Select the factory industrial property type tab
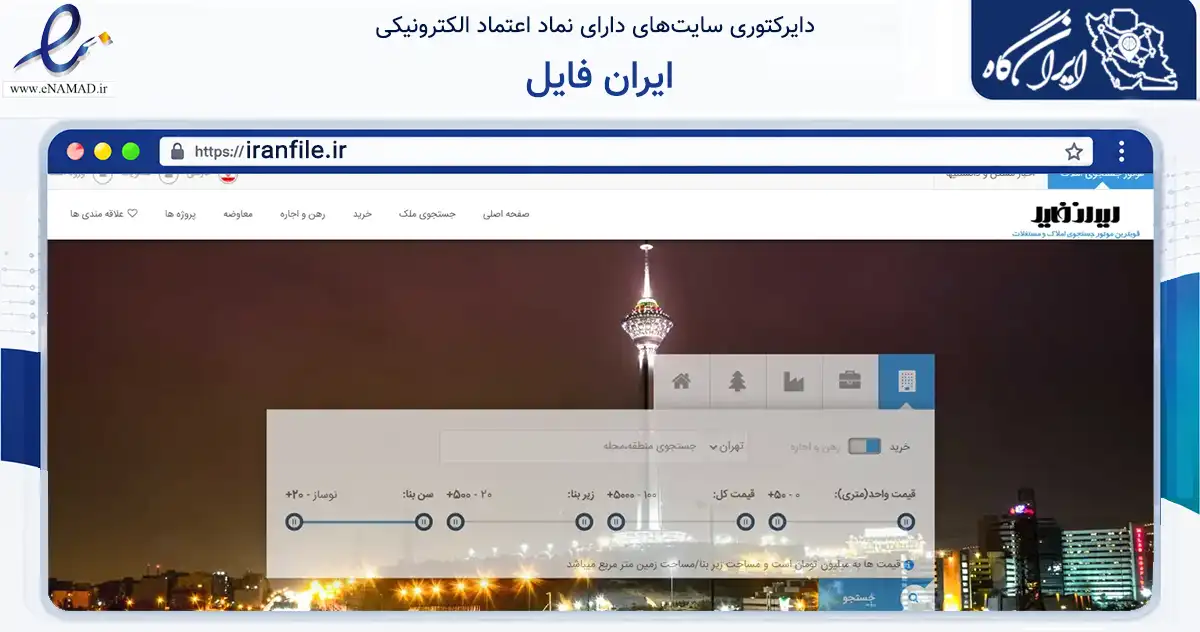This screenshot has height=632, width=1200. (x=794, y=381)
